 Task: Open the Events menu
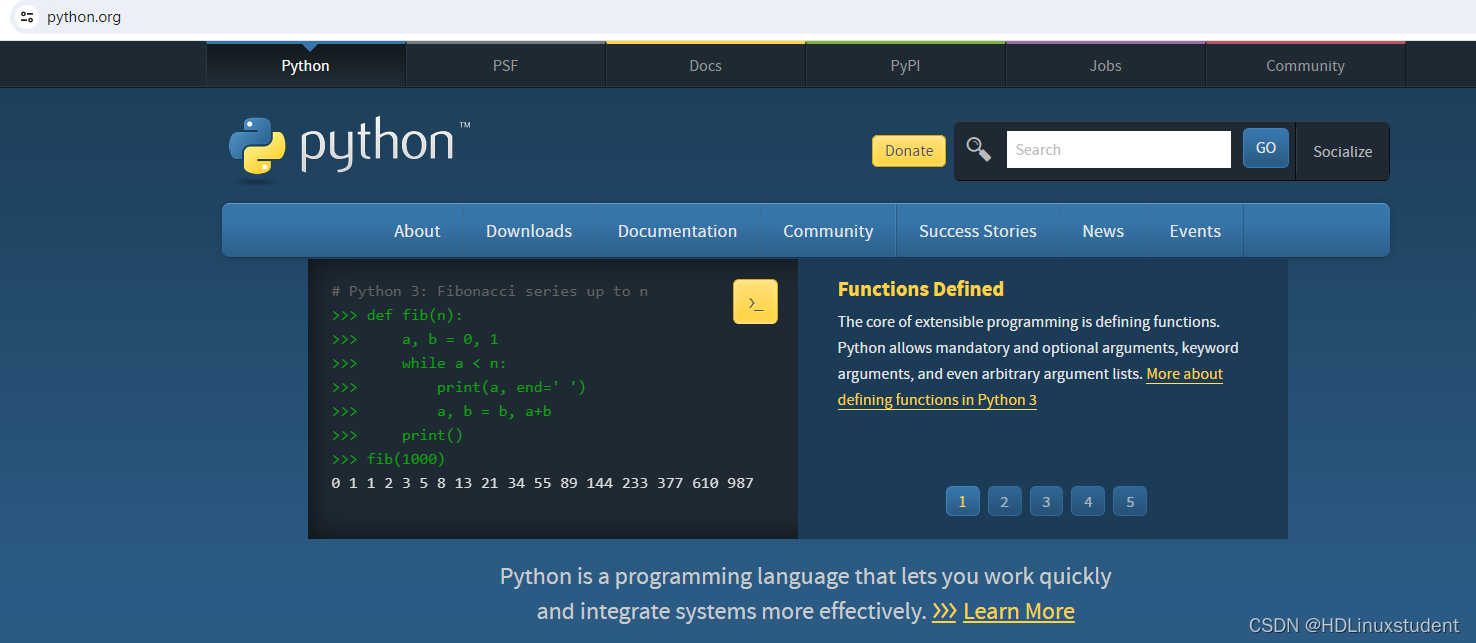tap(1195, 231)
